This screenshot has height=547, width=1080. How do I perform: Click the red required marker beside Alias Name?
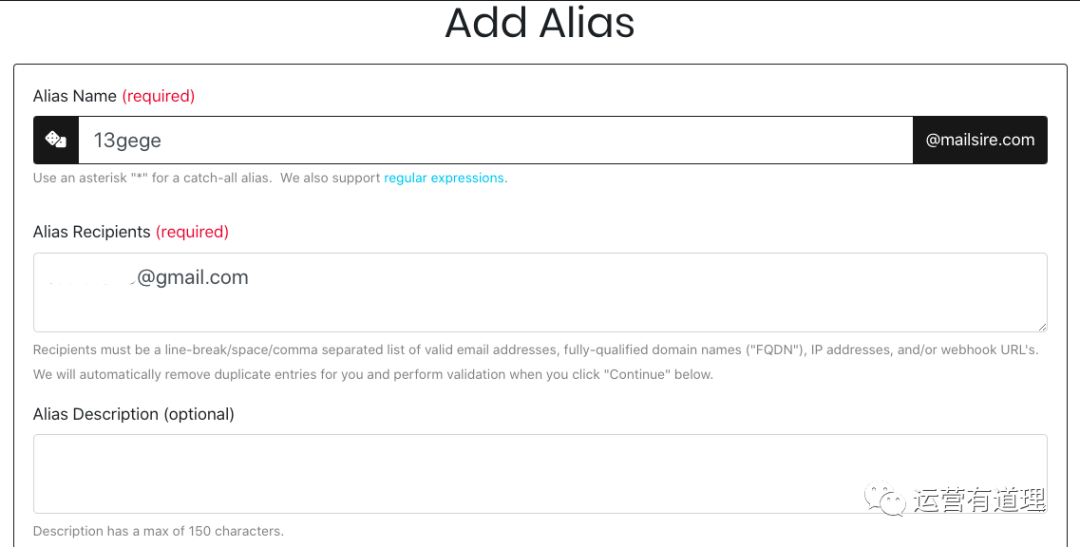(x=158, y=96)
